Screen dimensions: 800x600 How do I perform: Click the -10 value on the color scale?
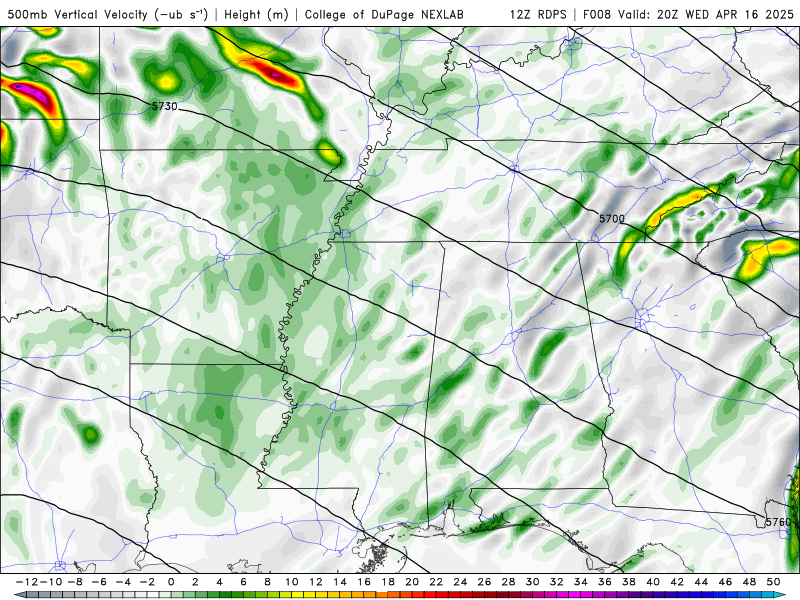[51, 582]
